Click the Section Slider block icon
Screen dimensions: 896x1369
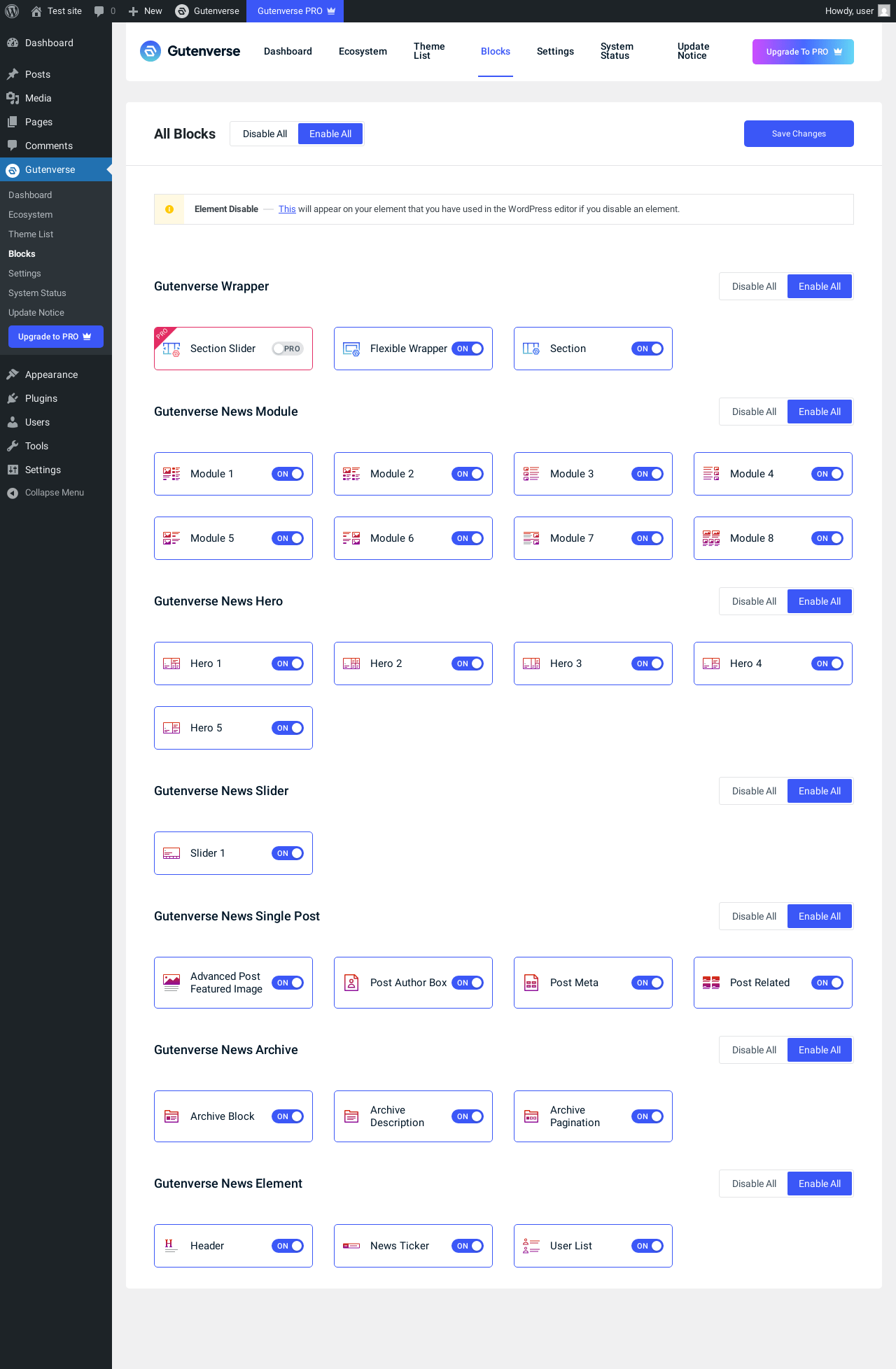[171, 349]
